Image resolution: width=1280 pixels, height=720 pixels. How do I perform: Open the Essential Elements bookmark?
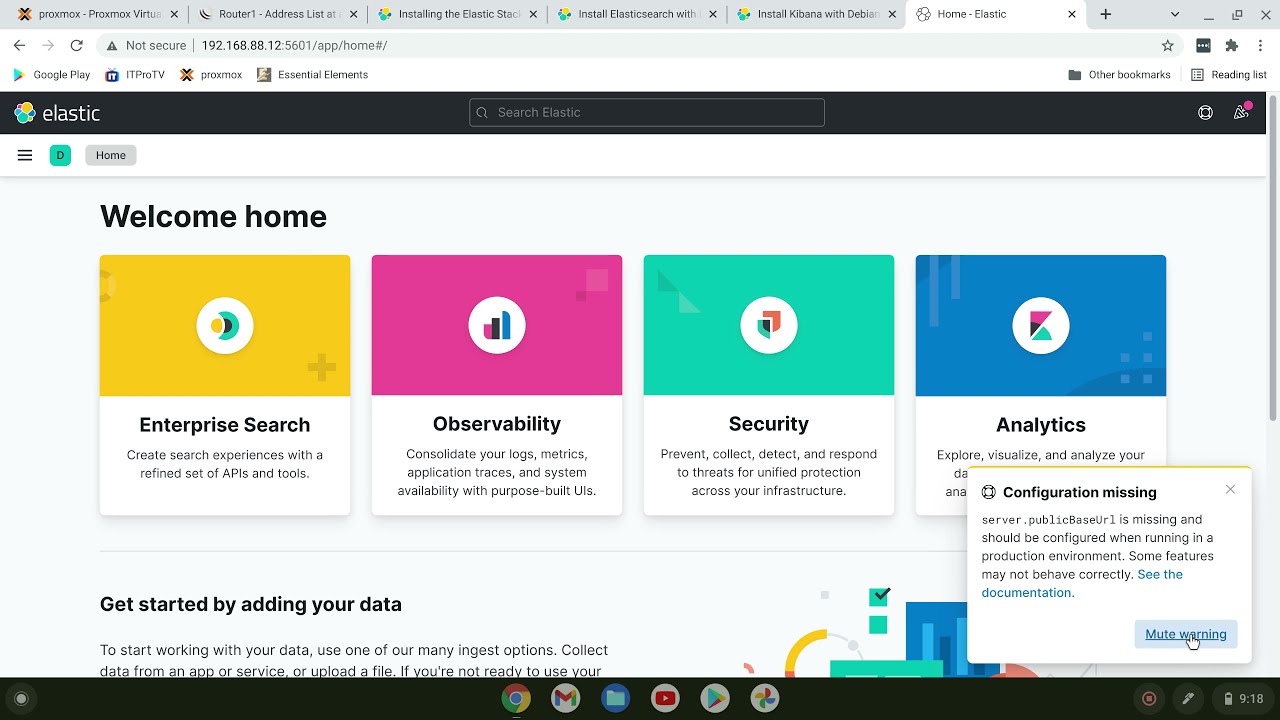tap(312, 75)
